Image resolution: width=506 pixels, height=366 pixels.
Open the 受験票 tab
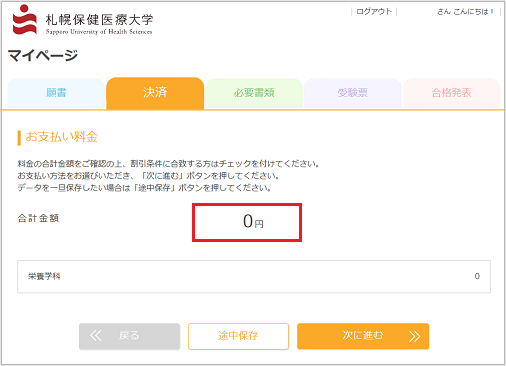tap(353, 93)
